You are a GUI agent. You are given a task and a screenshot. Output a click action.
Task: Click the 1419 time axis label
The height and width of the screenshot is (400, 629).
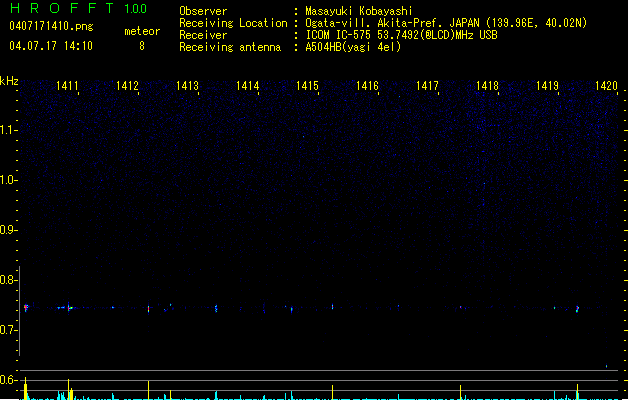coord(548,86)
